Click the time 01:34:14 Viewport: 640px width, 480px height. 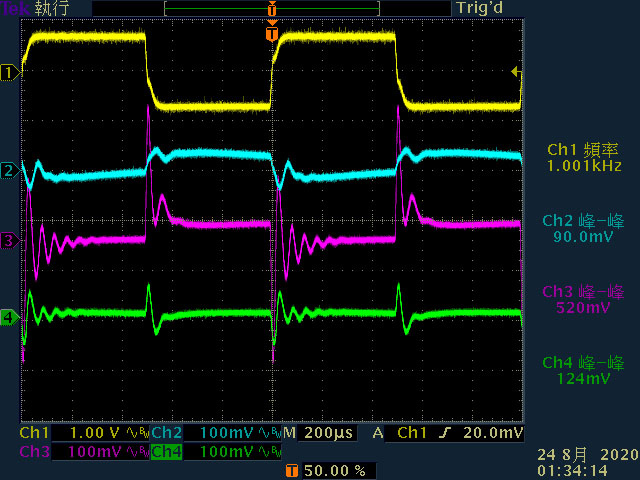572,471
